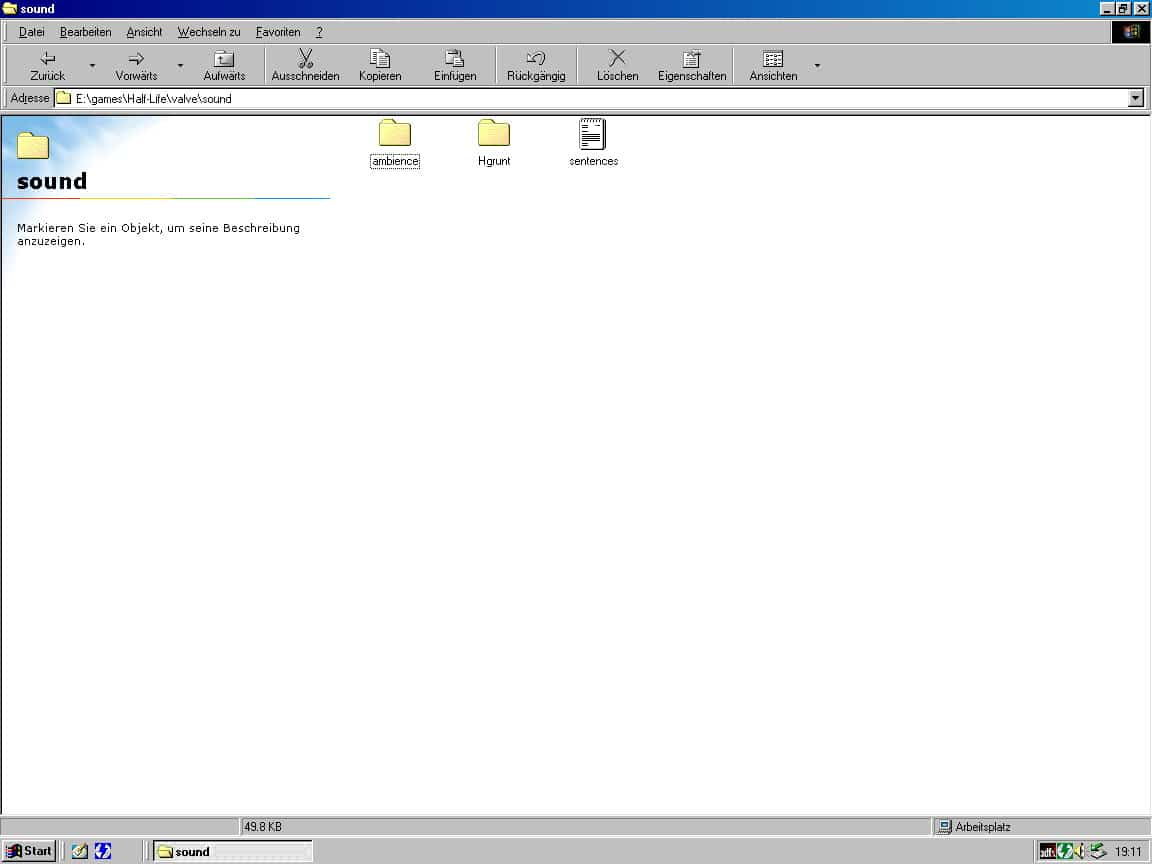Click the folder icon in address bar
1152x864 pixels.
pos(64,98)
